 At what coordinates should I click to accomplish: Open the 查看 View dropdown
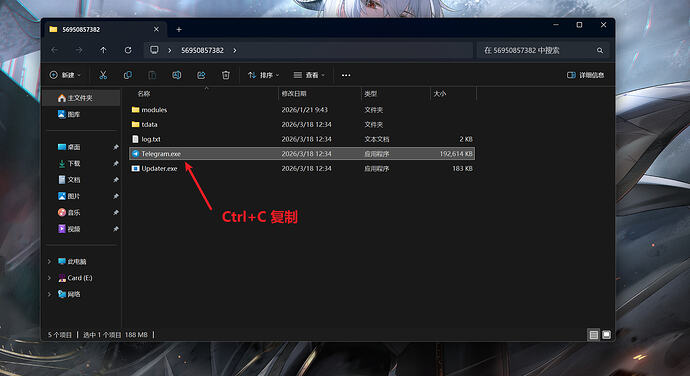click(309, 75)
